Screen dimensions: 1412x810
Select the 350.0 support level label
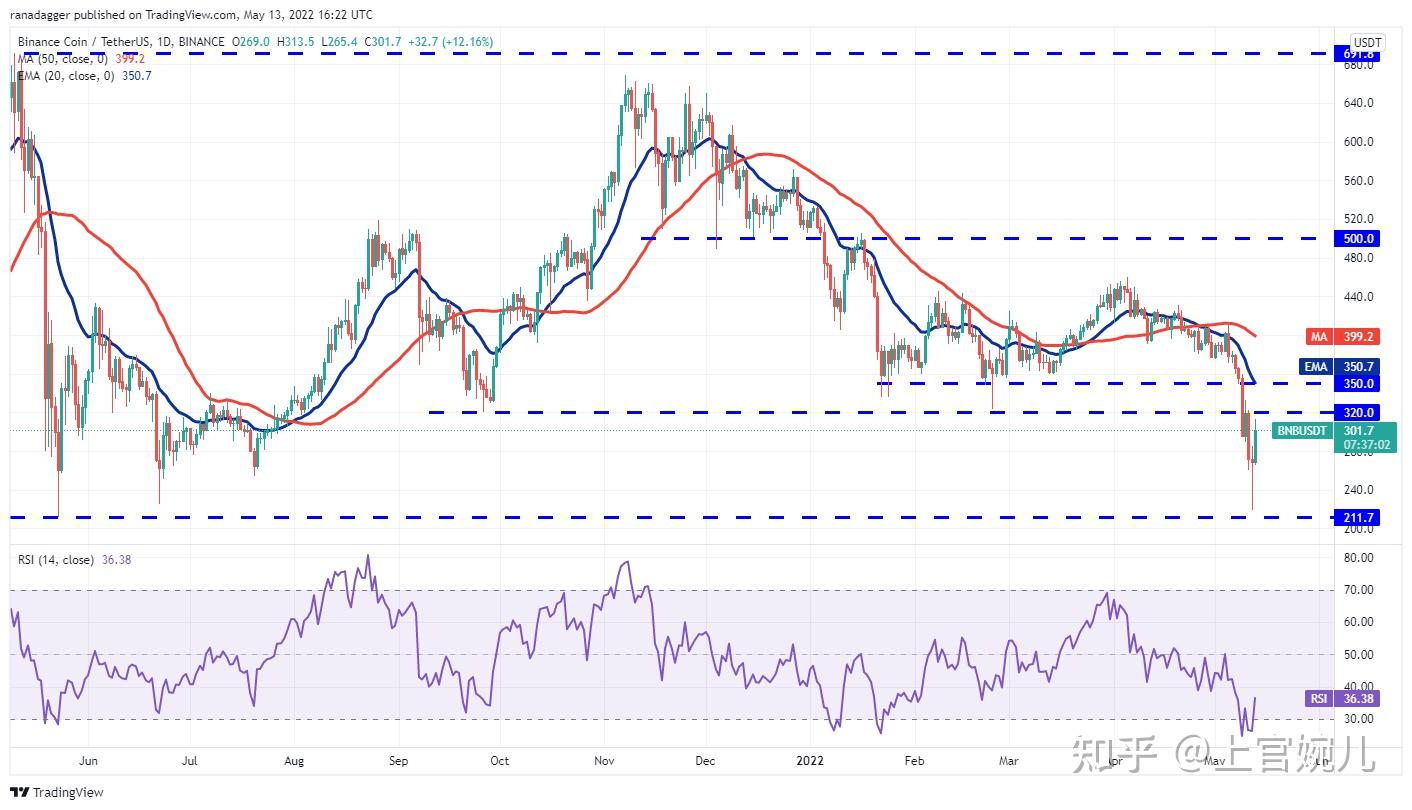coord(1359,383)
